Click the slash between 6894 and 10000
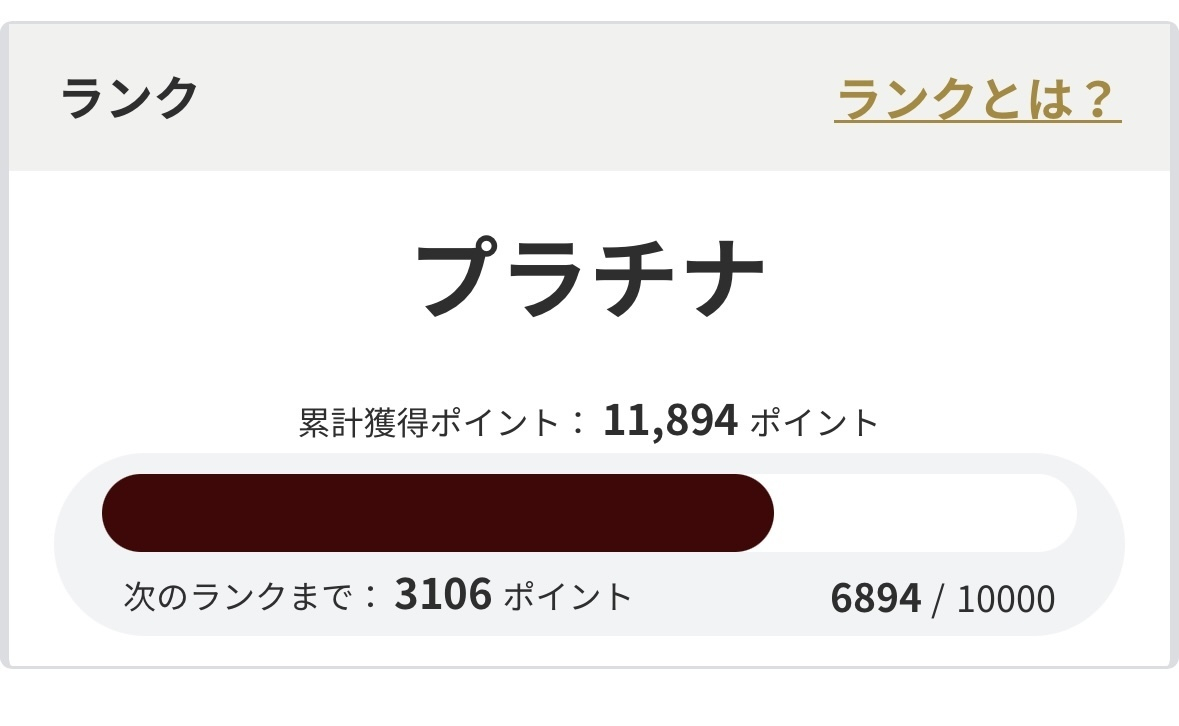The image size is (1179, 726). [x=938, y=599]
